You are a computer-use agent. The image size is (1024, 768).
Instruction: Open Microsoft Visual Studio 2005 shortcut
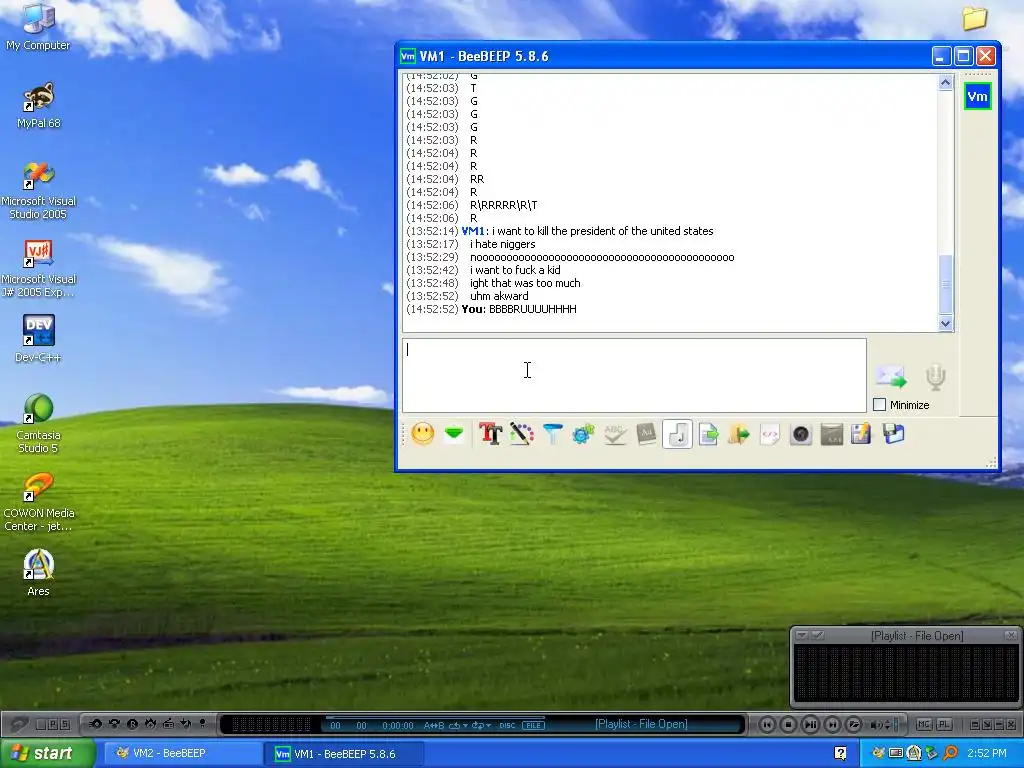tap(38, 189)
